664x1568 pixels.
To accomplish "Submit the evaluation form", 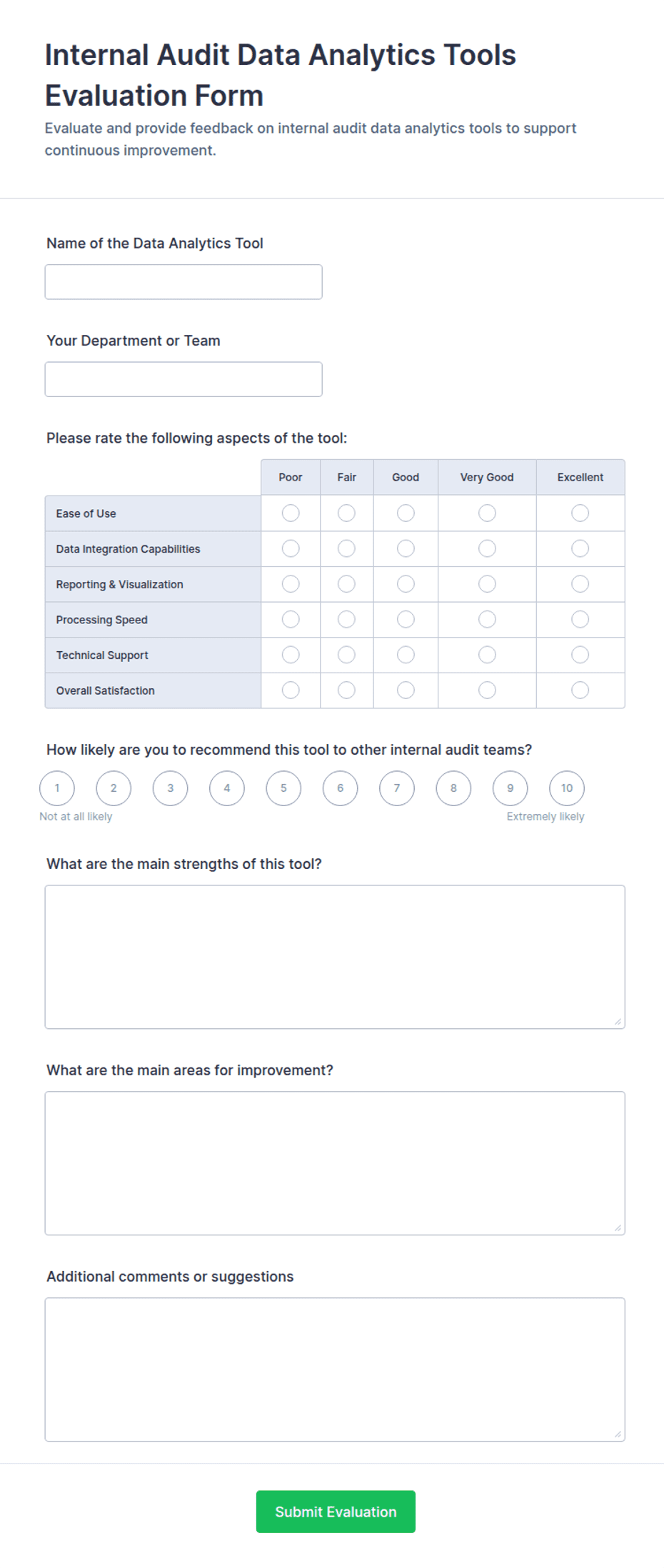I will pos(336,1512).
